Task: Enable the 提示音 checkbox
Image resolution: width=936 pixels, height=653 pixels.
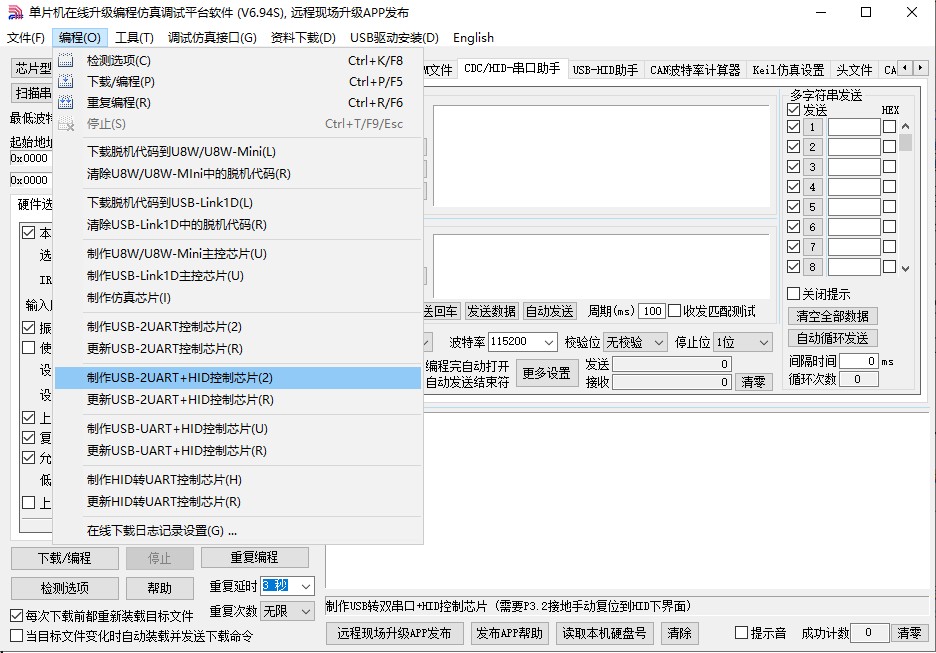Action: [x=741, y=633]
